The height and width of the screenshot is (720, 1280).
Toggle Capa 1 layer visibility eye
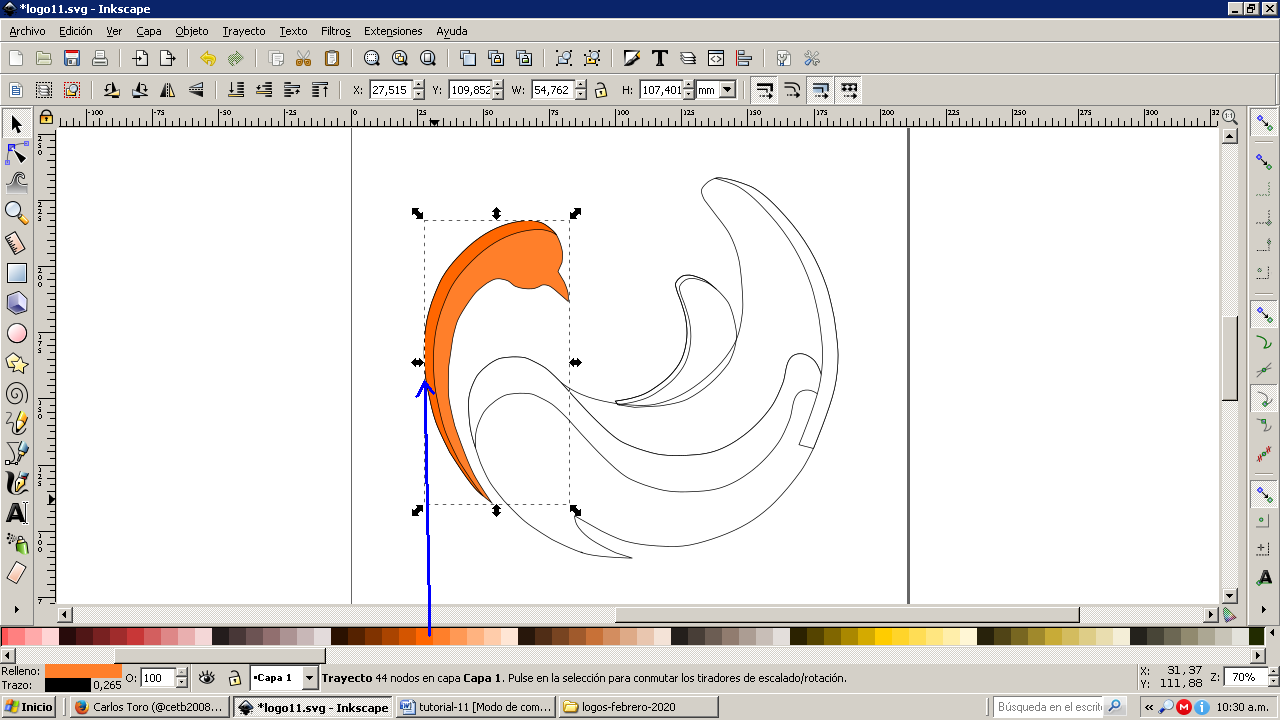(x=207, y=677)
